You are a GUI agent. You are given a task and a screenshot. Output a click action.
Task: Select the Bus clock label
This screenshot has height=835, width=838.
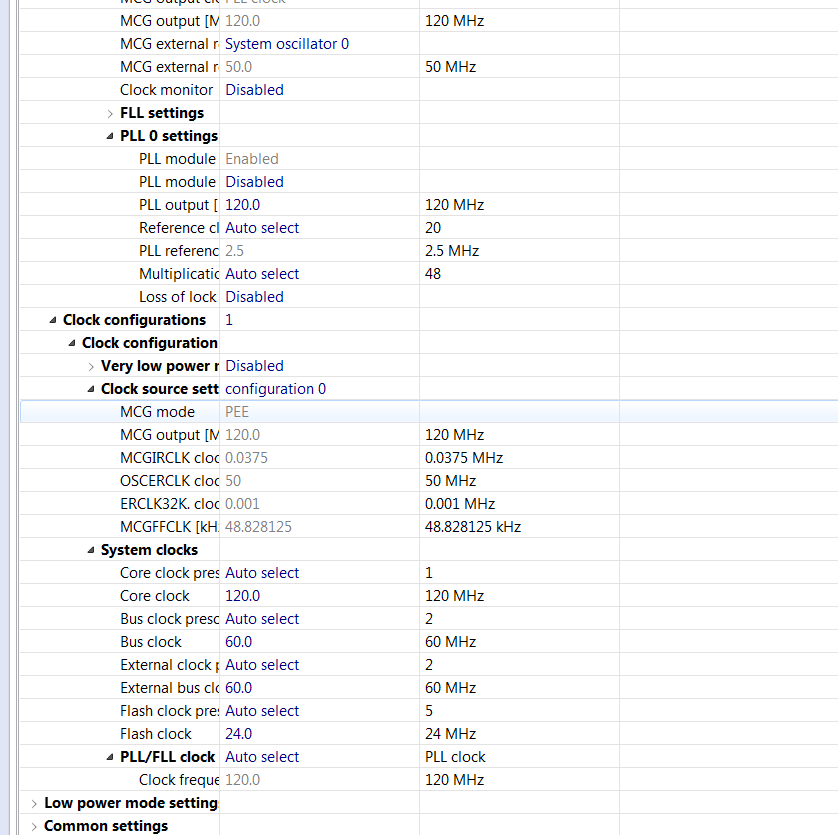151,641
